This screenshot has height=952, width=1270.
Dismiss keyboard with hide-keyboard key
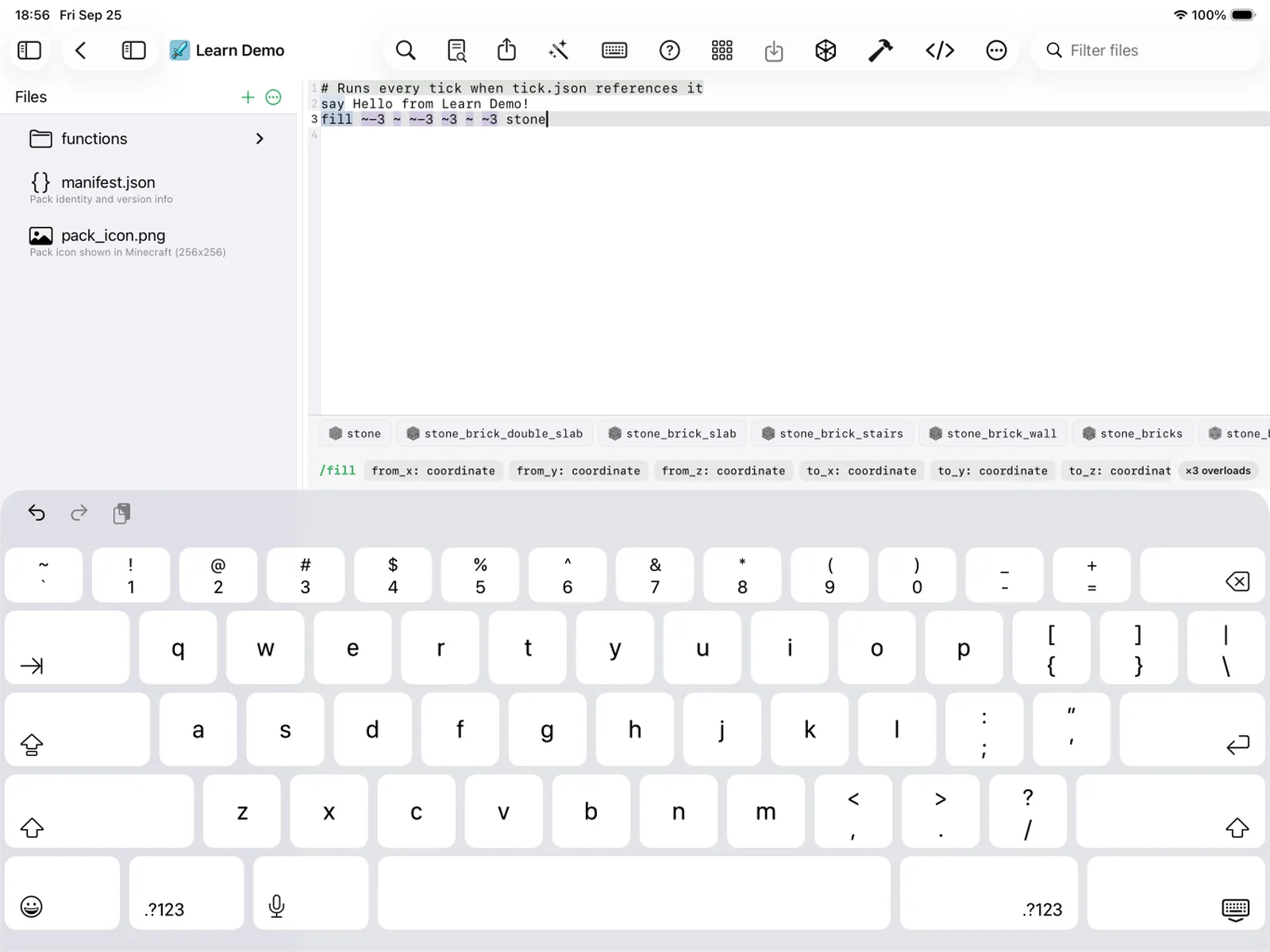coord(1176,893)
